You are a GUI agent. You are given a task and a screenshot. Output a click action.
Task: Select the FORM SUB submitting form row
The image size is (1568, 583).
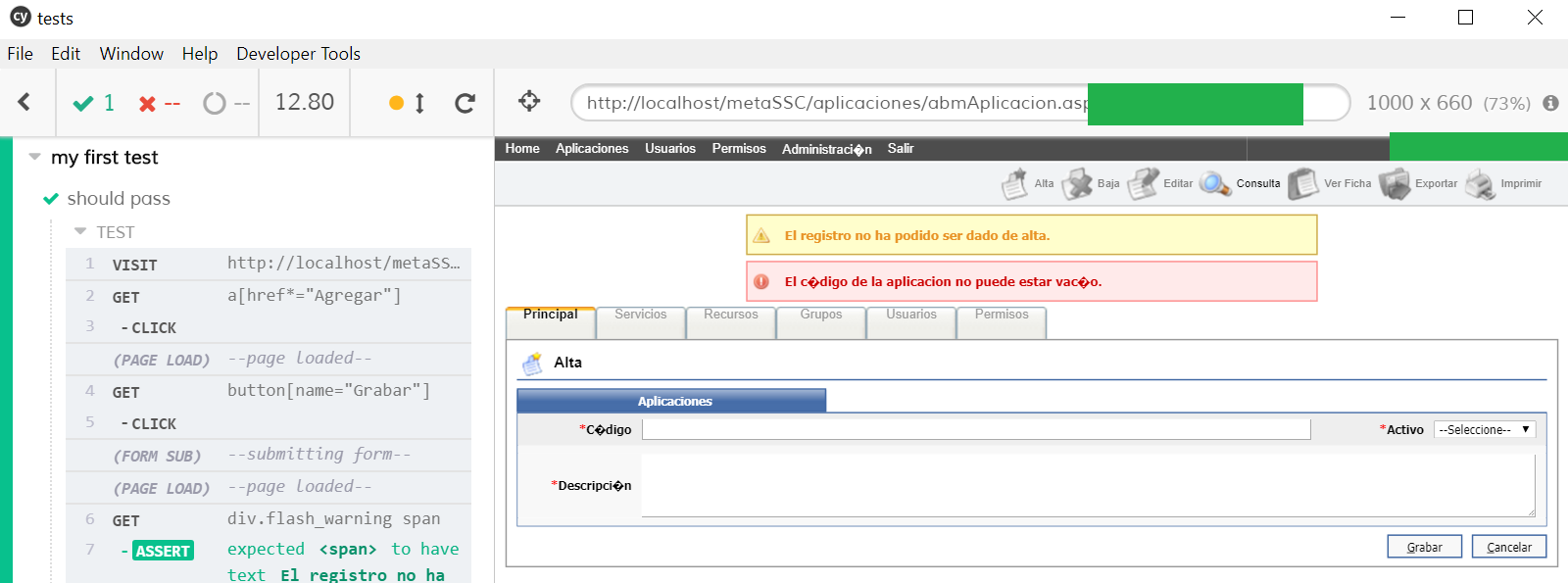(x=269, y=456)
